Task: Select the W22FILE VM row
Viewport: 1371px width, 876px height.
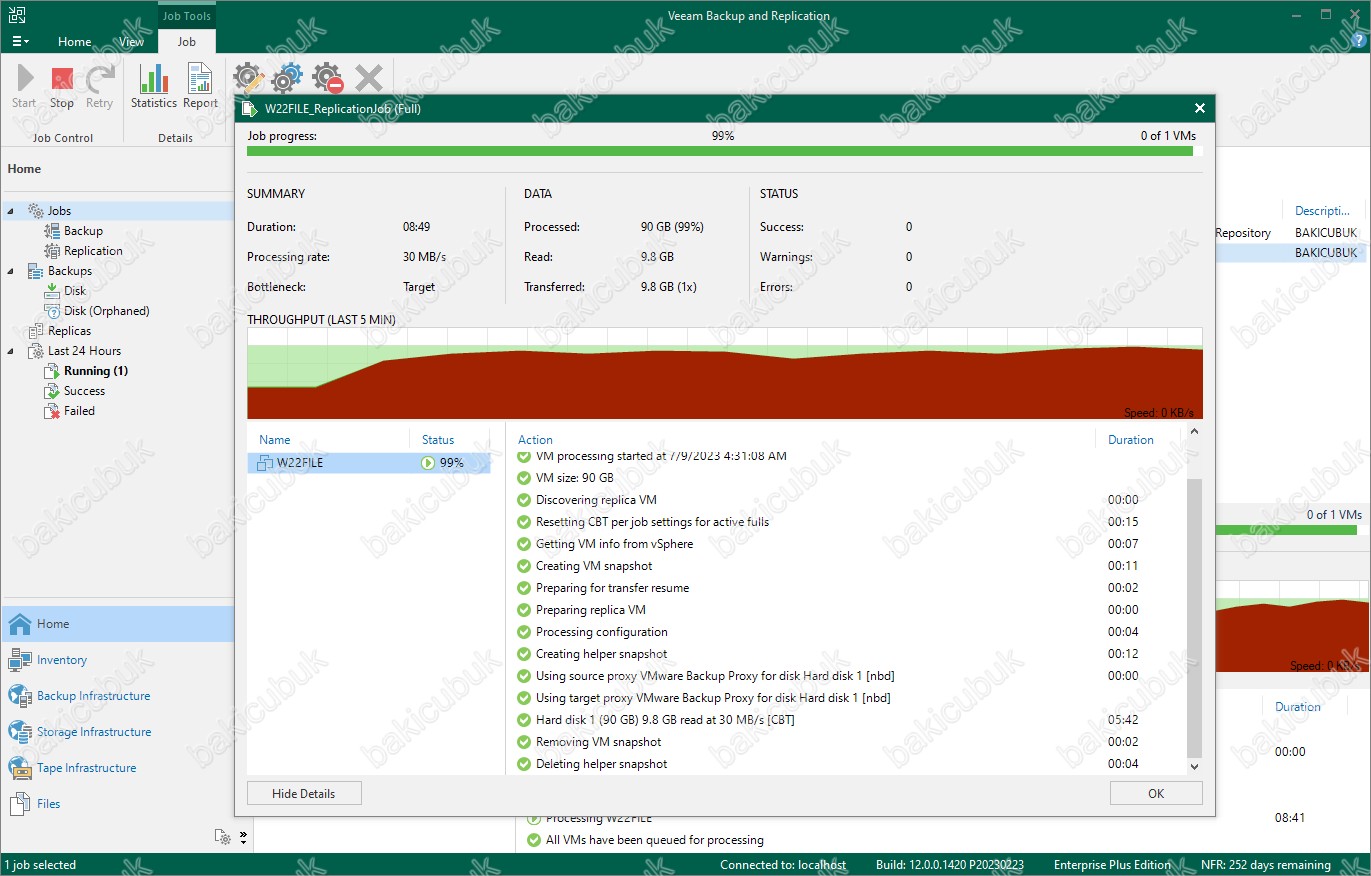Action: 369,463
